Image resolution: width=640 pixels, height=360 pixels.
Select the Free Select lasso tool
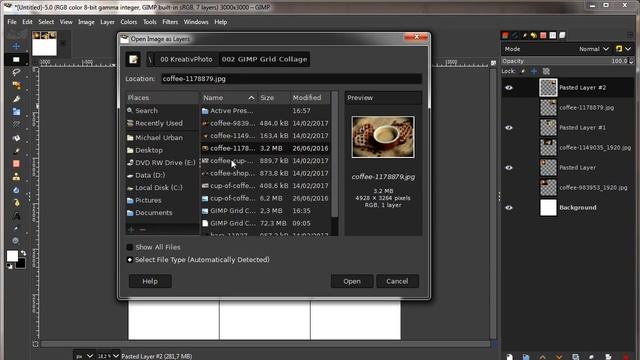[x=16, y=72]
